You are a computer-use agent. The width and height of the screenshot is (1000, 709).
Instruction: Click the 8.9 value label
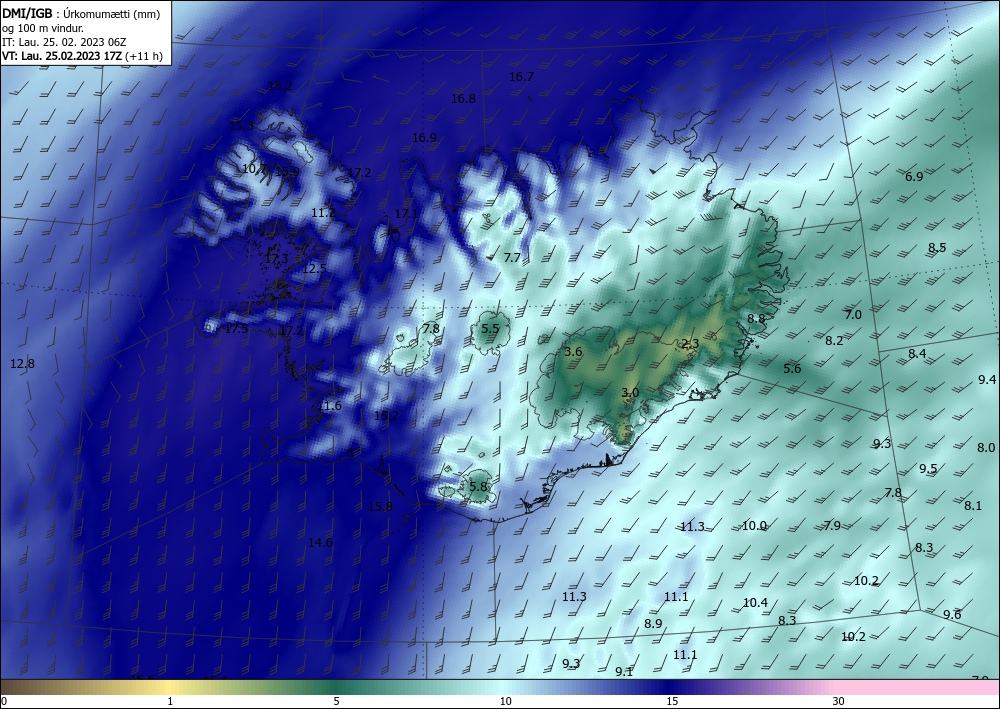click(653, 624)
